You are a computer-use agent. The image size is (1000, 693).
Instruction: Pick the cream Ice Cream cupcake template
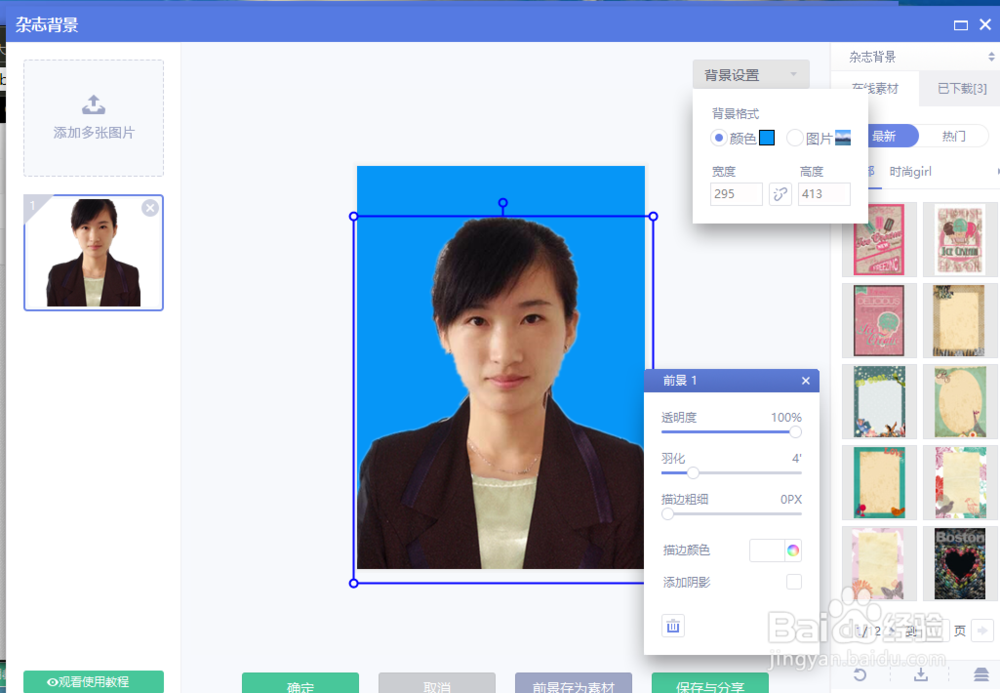960,239
